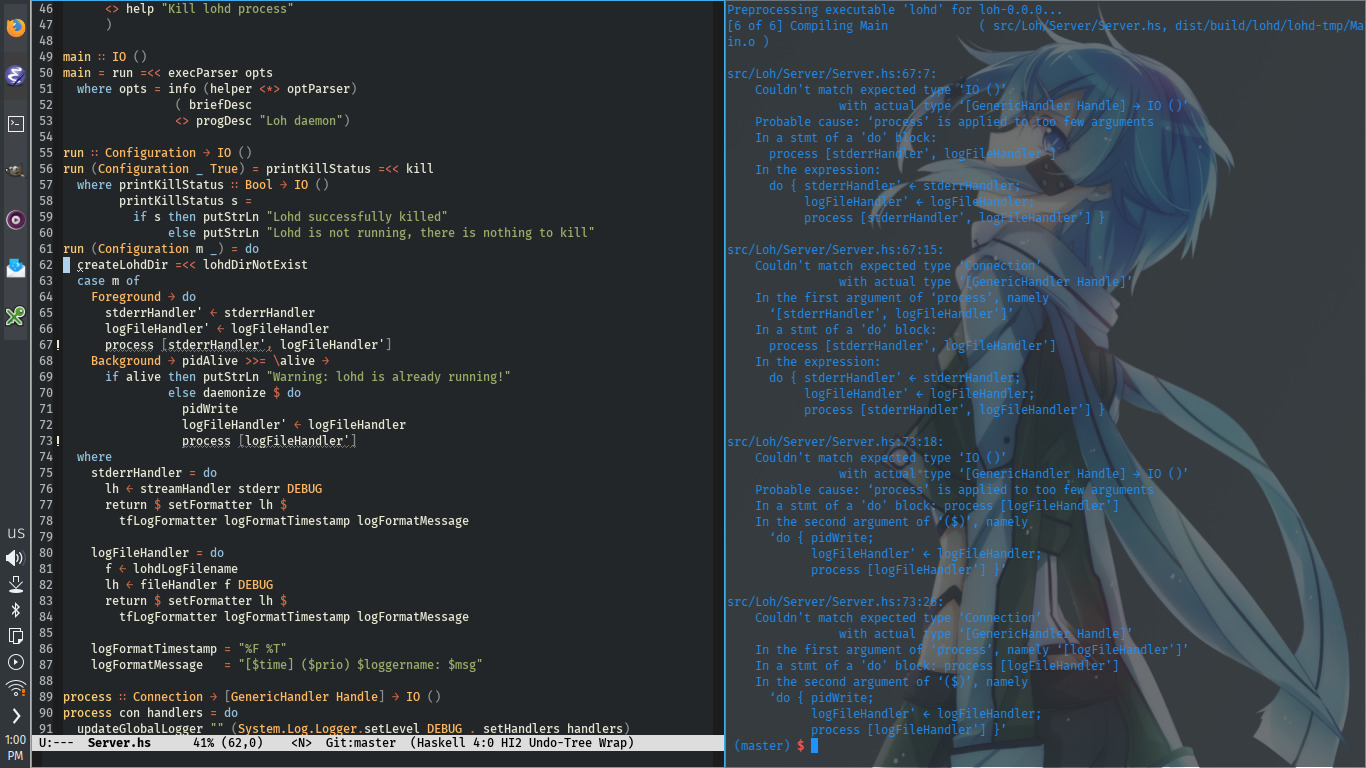The height and width of the screenshot is (768, 1366).
Task: Click the error marker at line 73
Action: coord(59,441)
